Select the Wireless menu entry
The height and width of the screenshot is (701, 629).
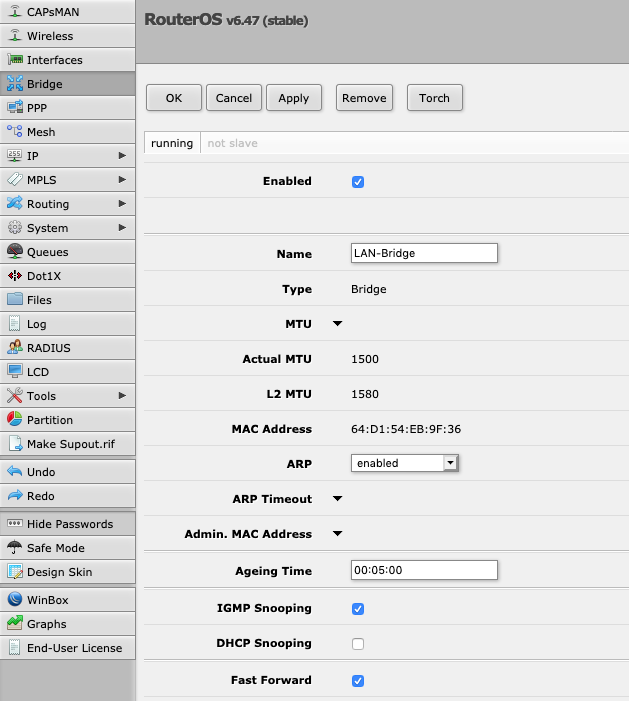(68, 36)
